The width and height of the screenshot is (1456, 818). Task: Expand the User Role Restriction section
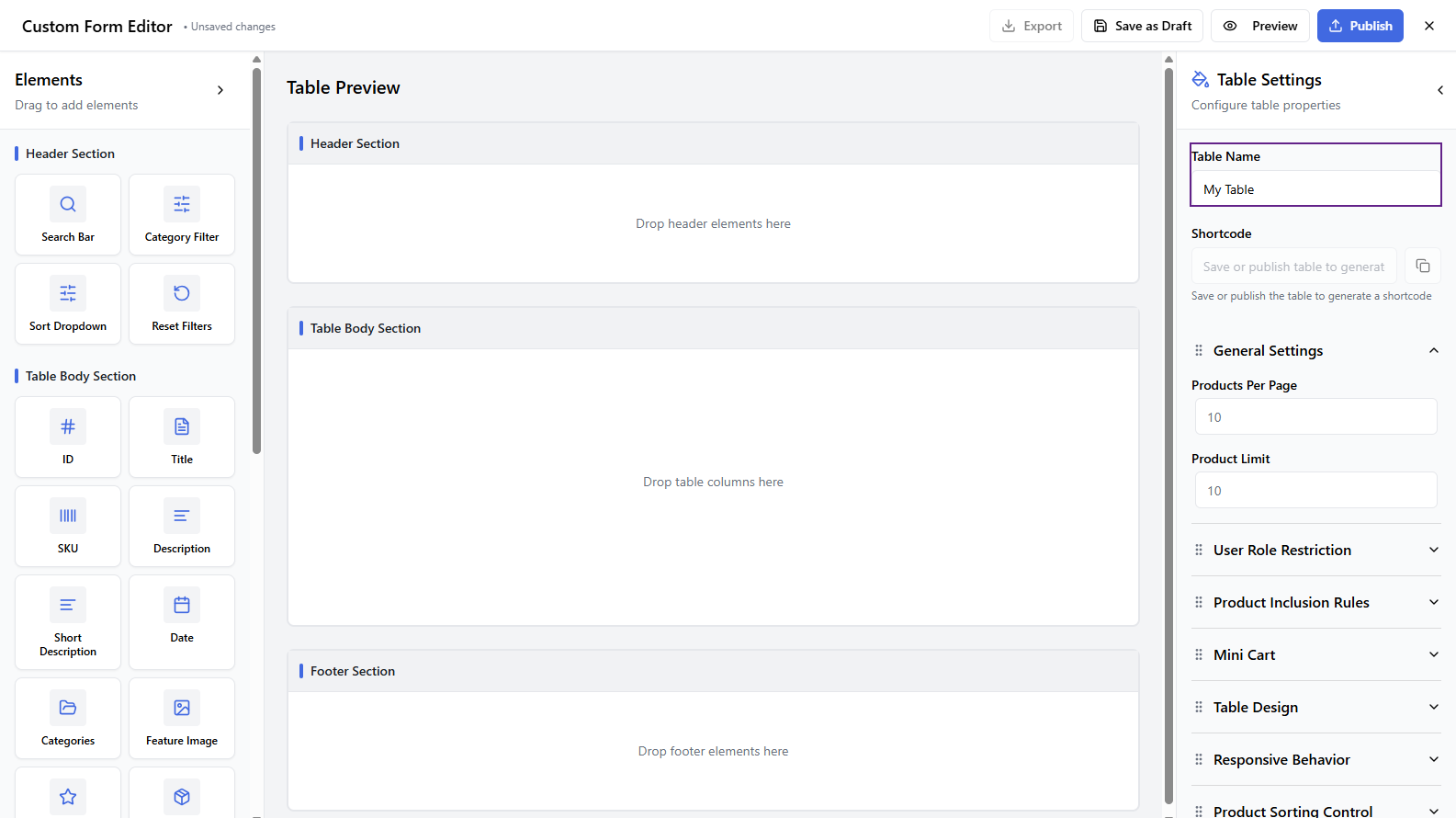click(x=1315, y=550)
